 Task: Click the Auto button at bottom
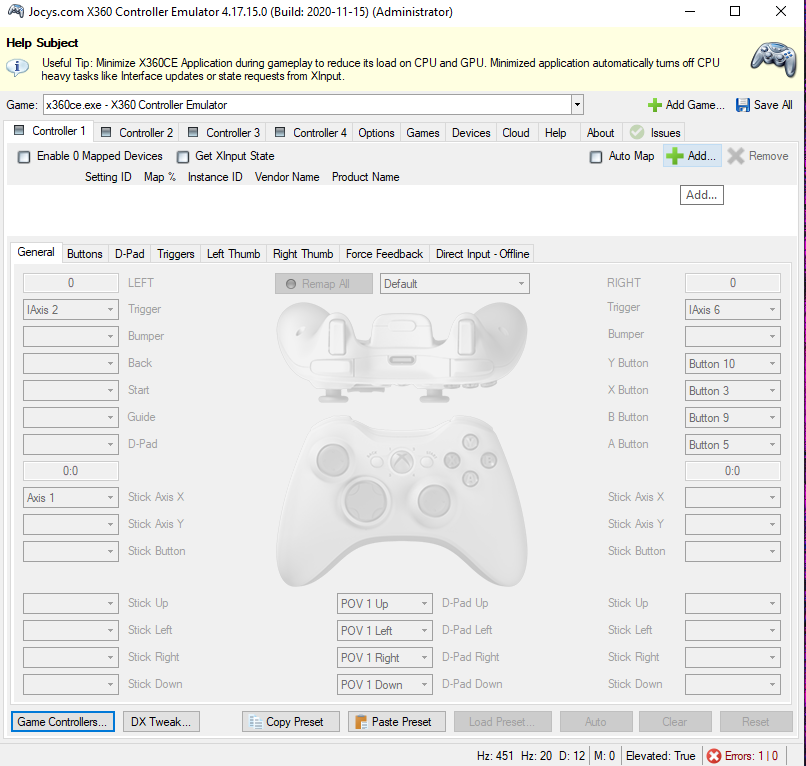point(596,722)
